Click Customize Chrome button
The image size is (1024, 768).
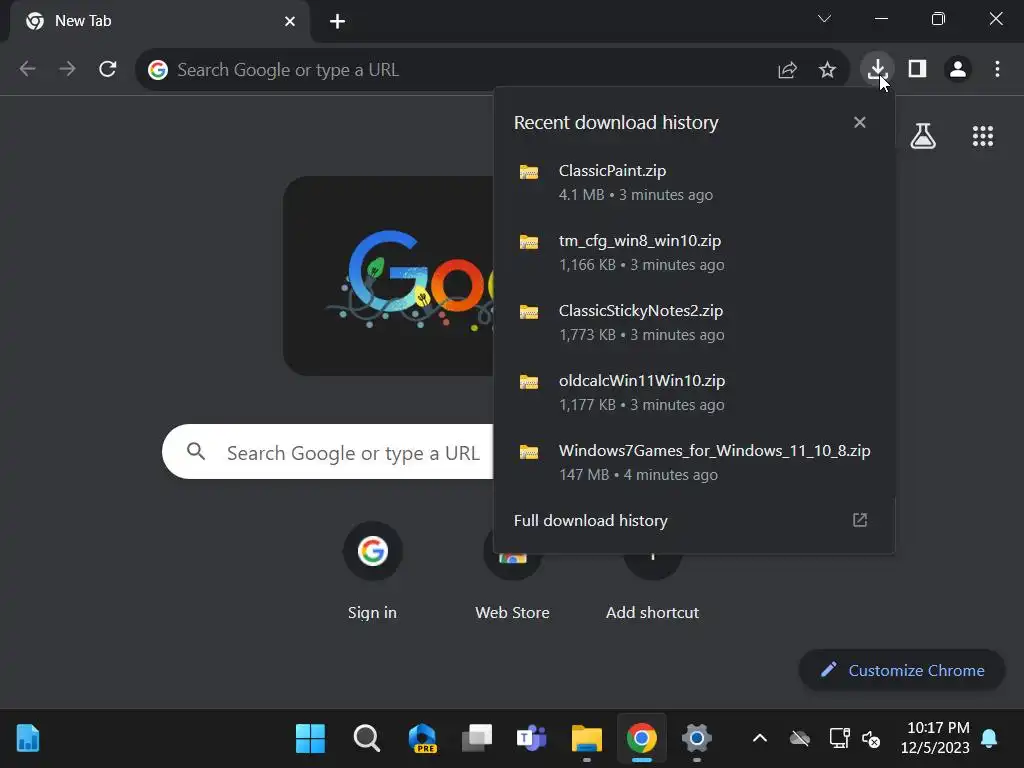(902, 670)
